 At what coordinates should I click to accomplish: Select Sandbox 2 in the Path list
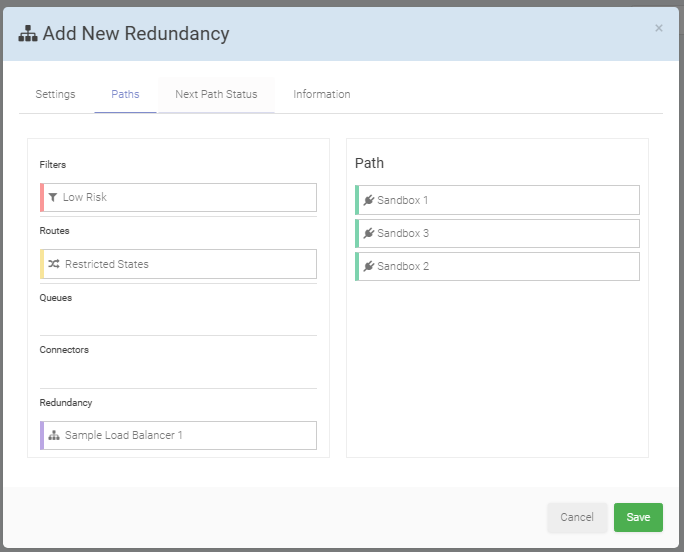coord(497,266)
